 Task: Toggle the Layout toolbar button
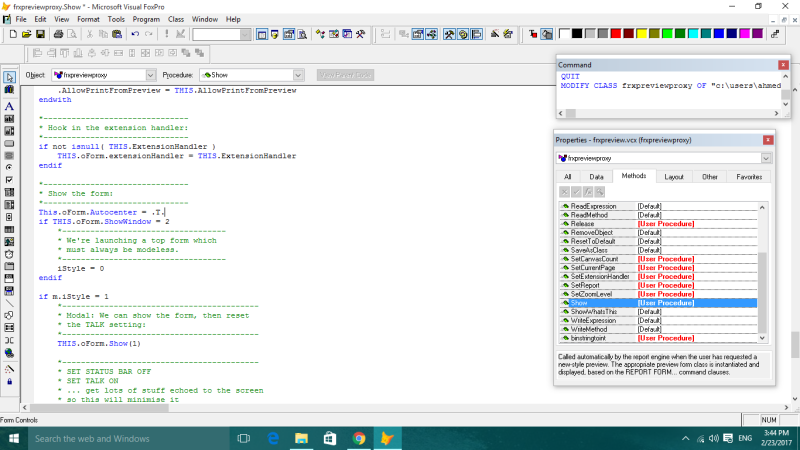coord(477,34)
